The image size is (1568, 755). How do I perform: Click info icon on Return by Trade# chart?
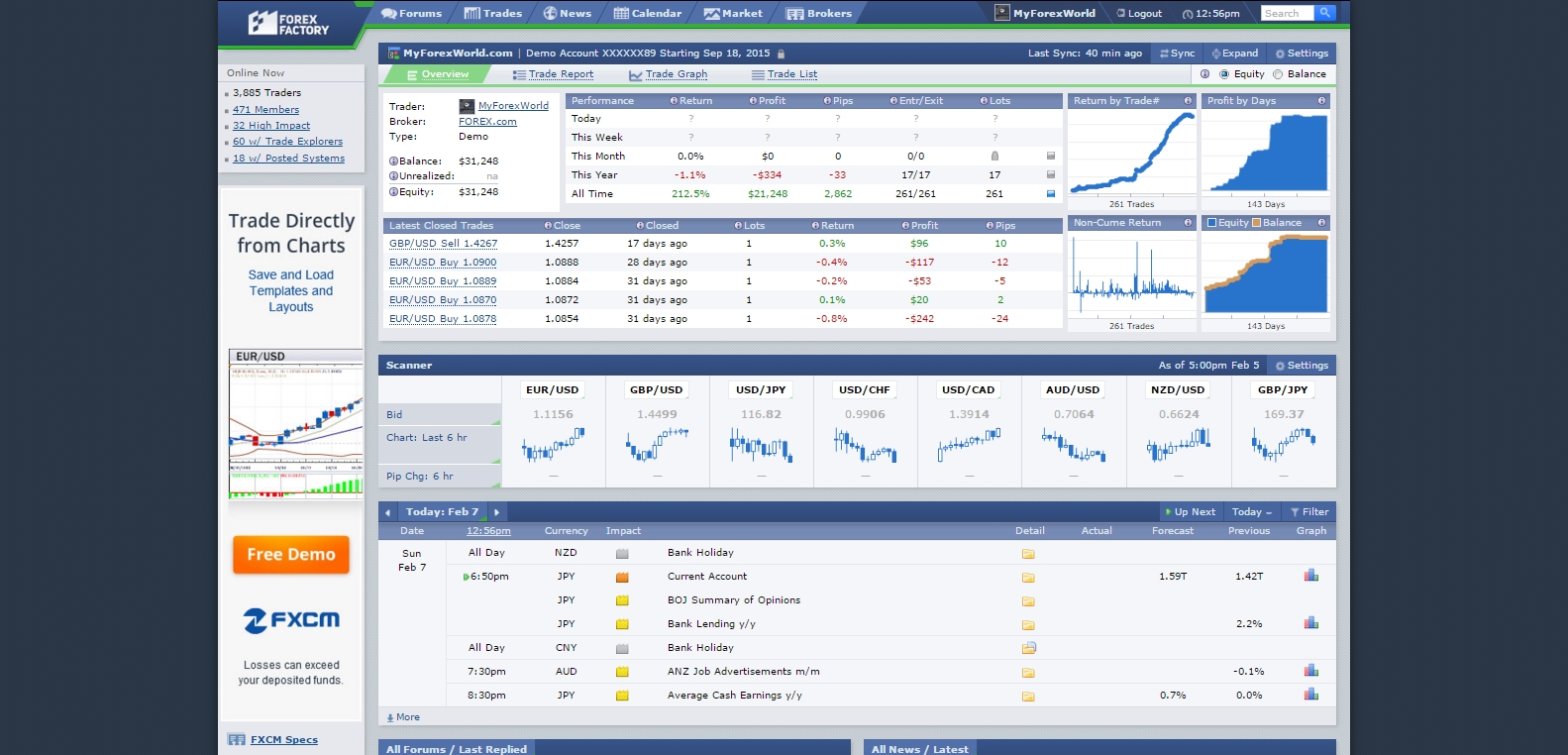point(1188,101)
